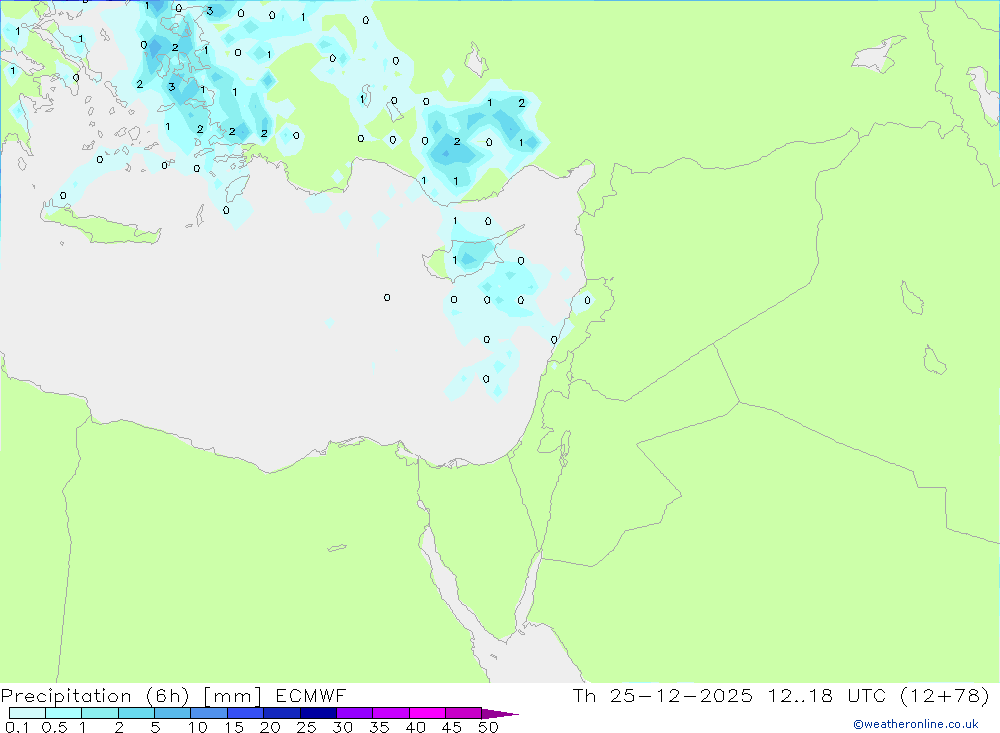Click the above-50 arrow tip of the legend
The image size is (1000, 733).
pyautogui.click(x=500, y=714)
